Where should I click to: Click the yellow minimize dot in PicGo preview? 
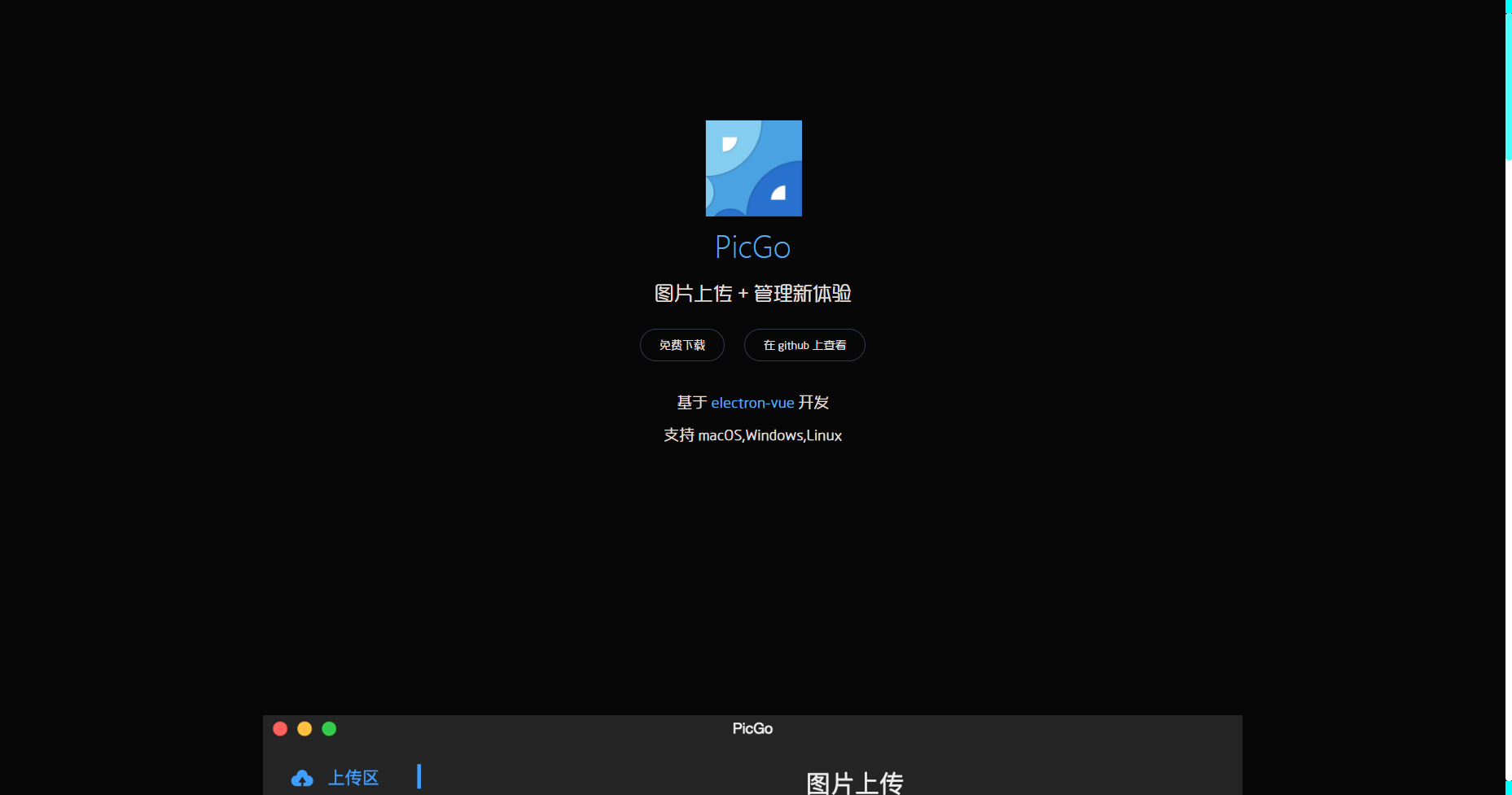click(305, 729)
